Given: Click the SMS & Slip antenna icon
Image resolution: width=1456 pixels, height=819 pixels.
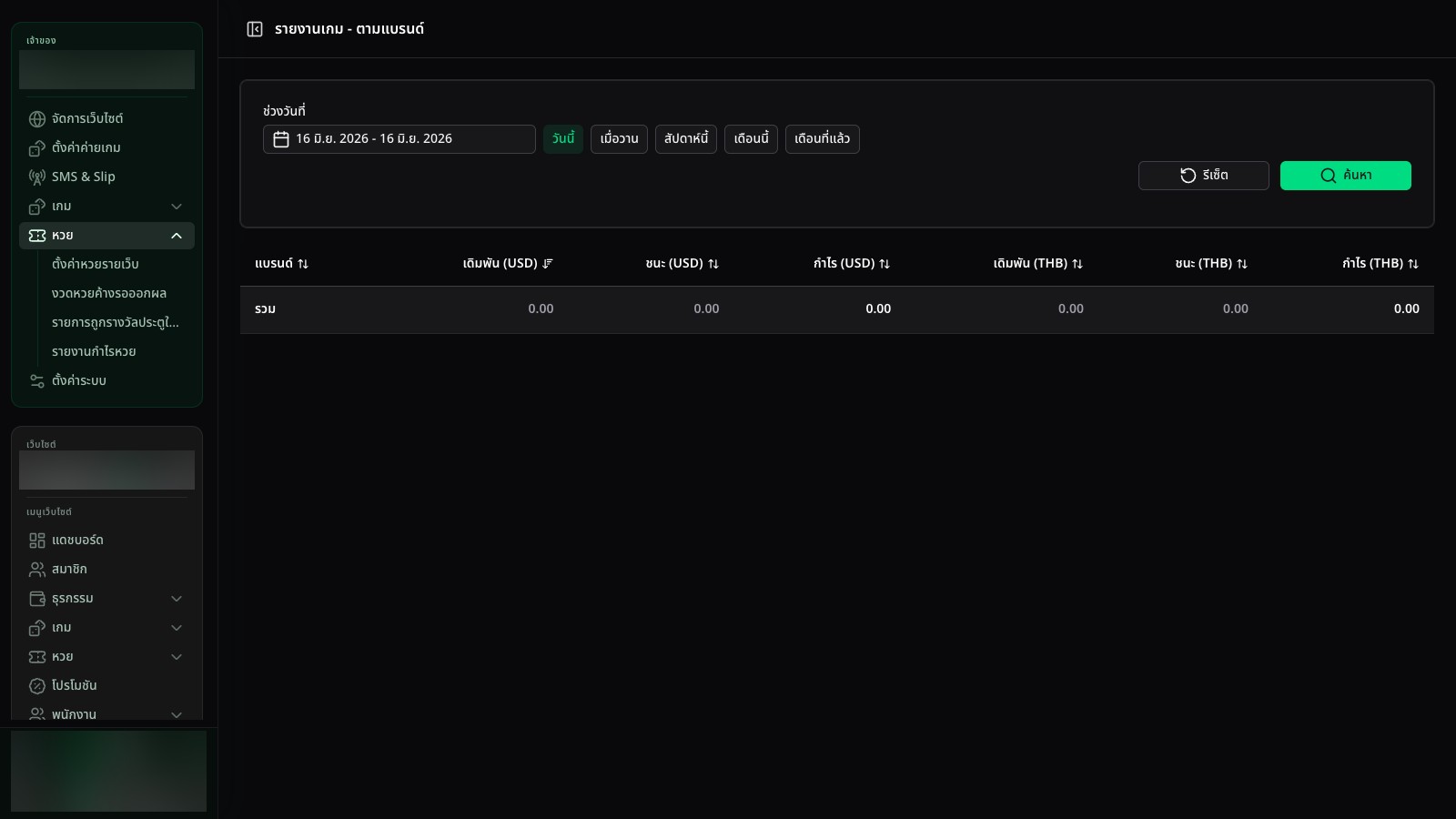Looking at the screenshot, I should [x=37, y=177].
